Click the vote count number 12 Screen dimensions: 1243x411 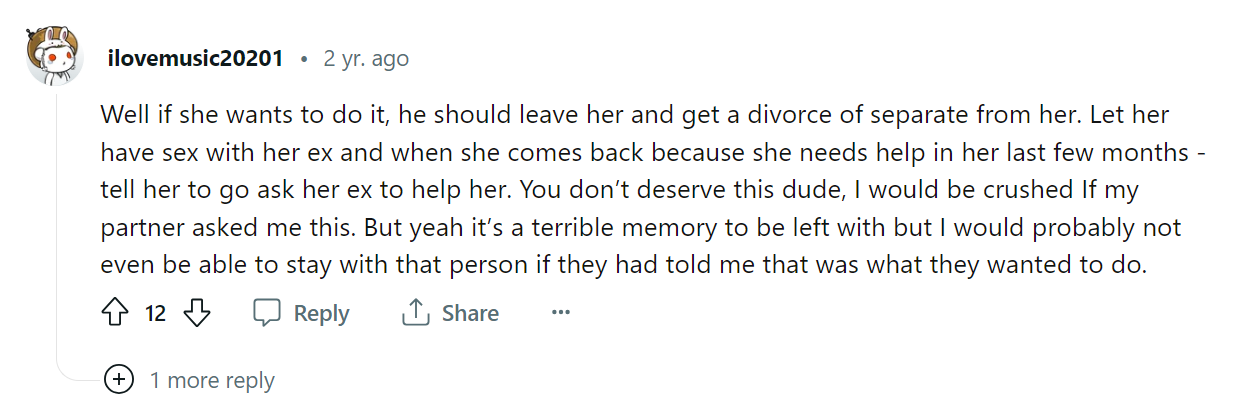coord(155,313)
